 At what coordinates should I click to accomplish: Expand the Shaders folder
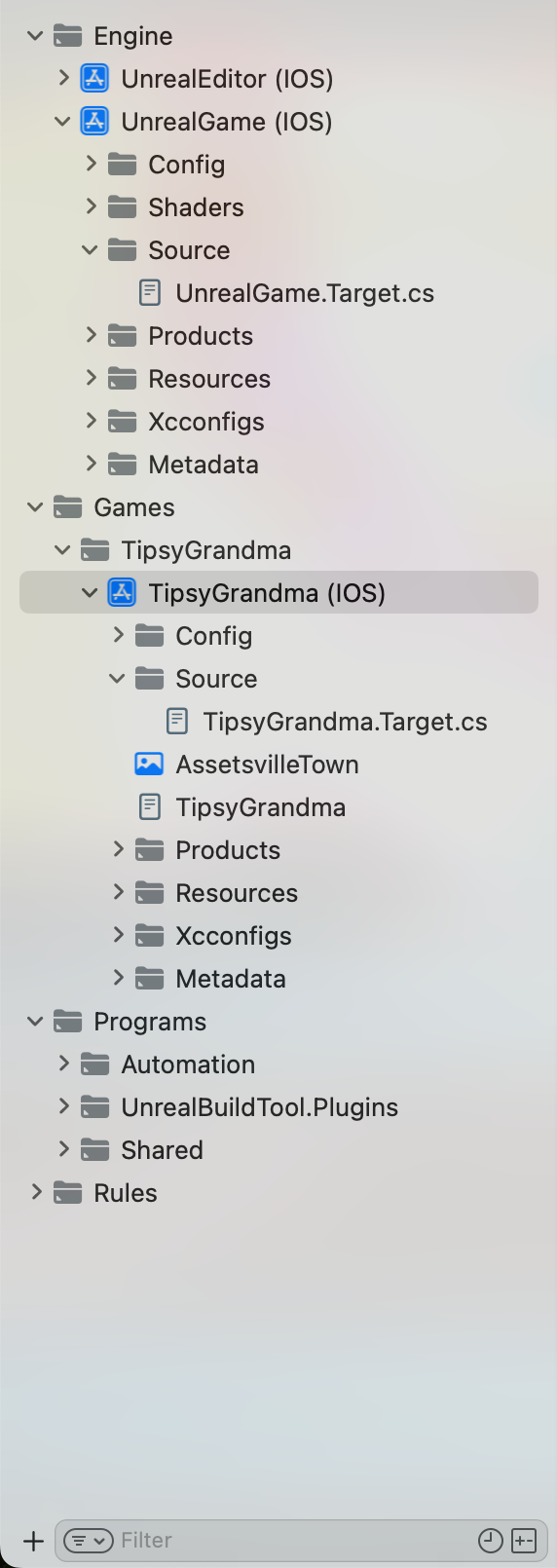(x=91, y=206)
